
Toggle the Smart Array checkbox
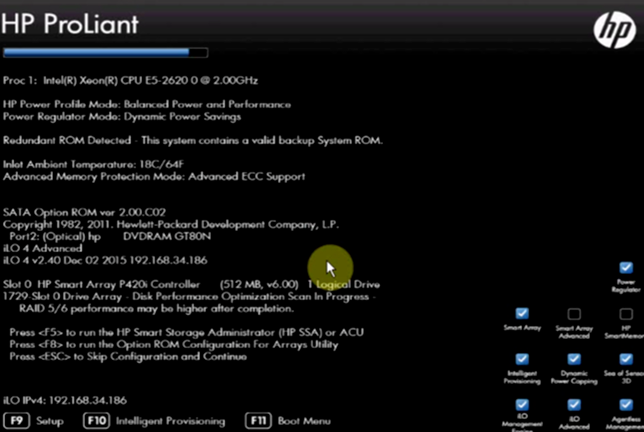tap(522, 313)
